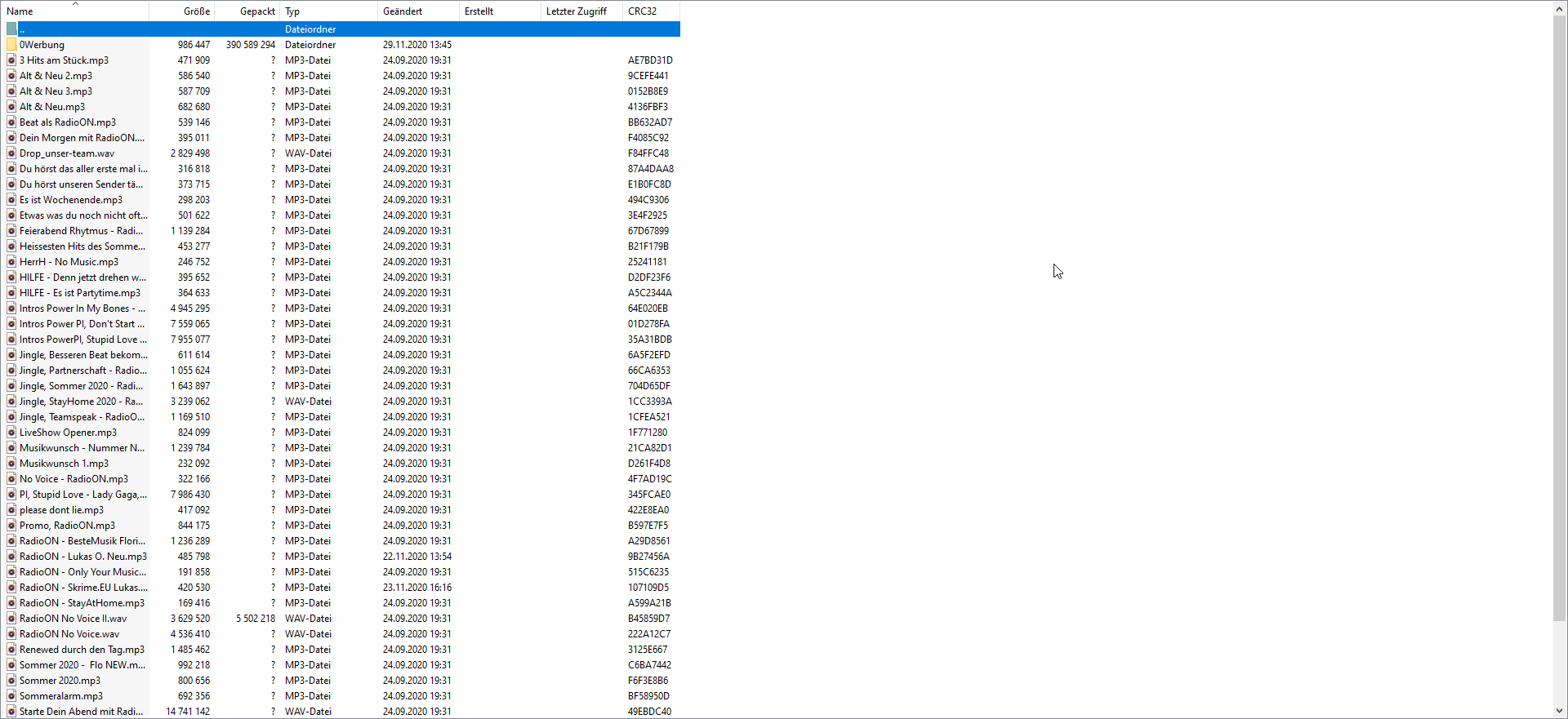Sort files by the Größe column header
The image size is (1568, 719).
click(x=196, y=11)
